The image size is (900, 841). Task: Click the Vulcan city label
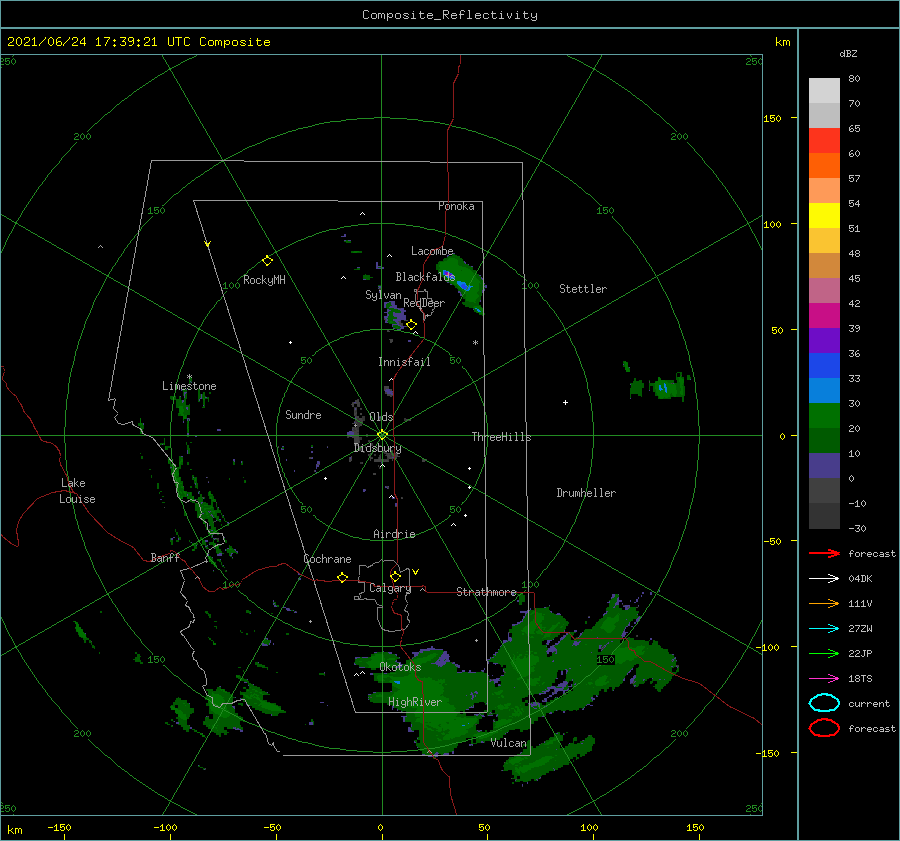tap(509, 743)
